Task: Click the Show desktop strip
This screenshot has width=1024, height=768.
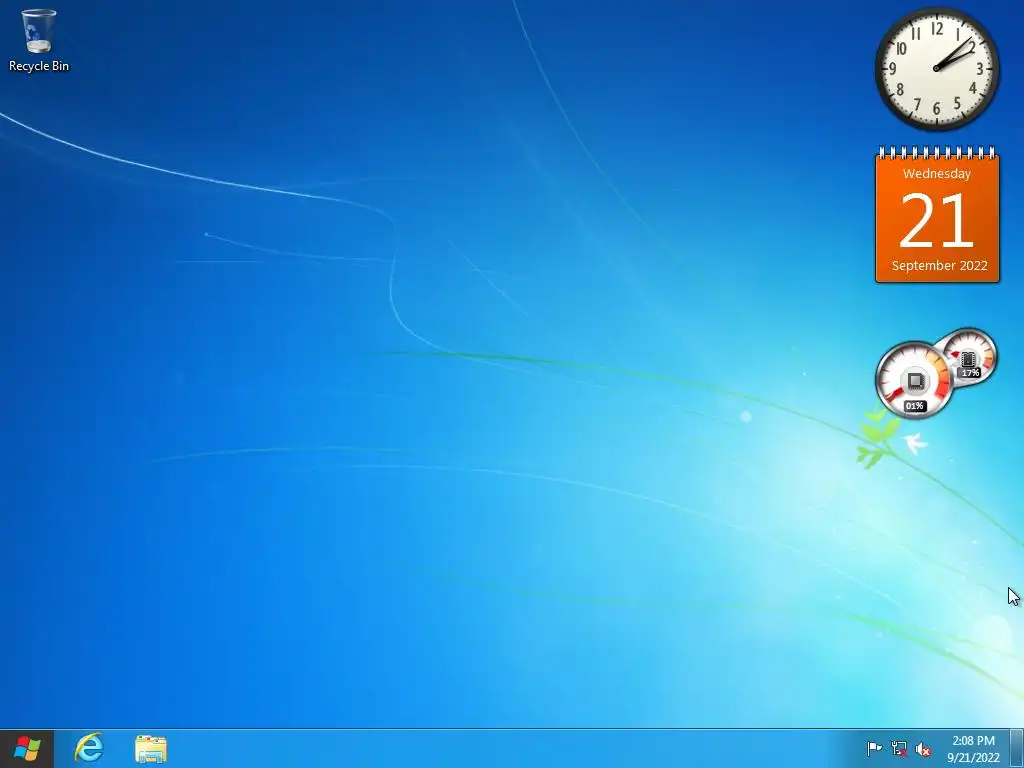Action: (x=1017, y=748)
